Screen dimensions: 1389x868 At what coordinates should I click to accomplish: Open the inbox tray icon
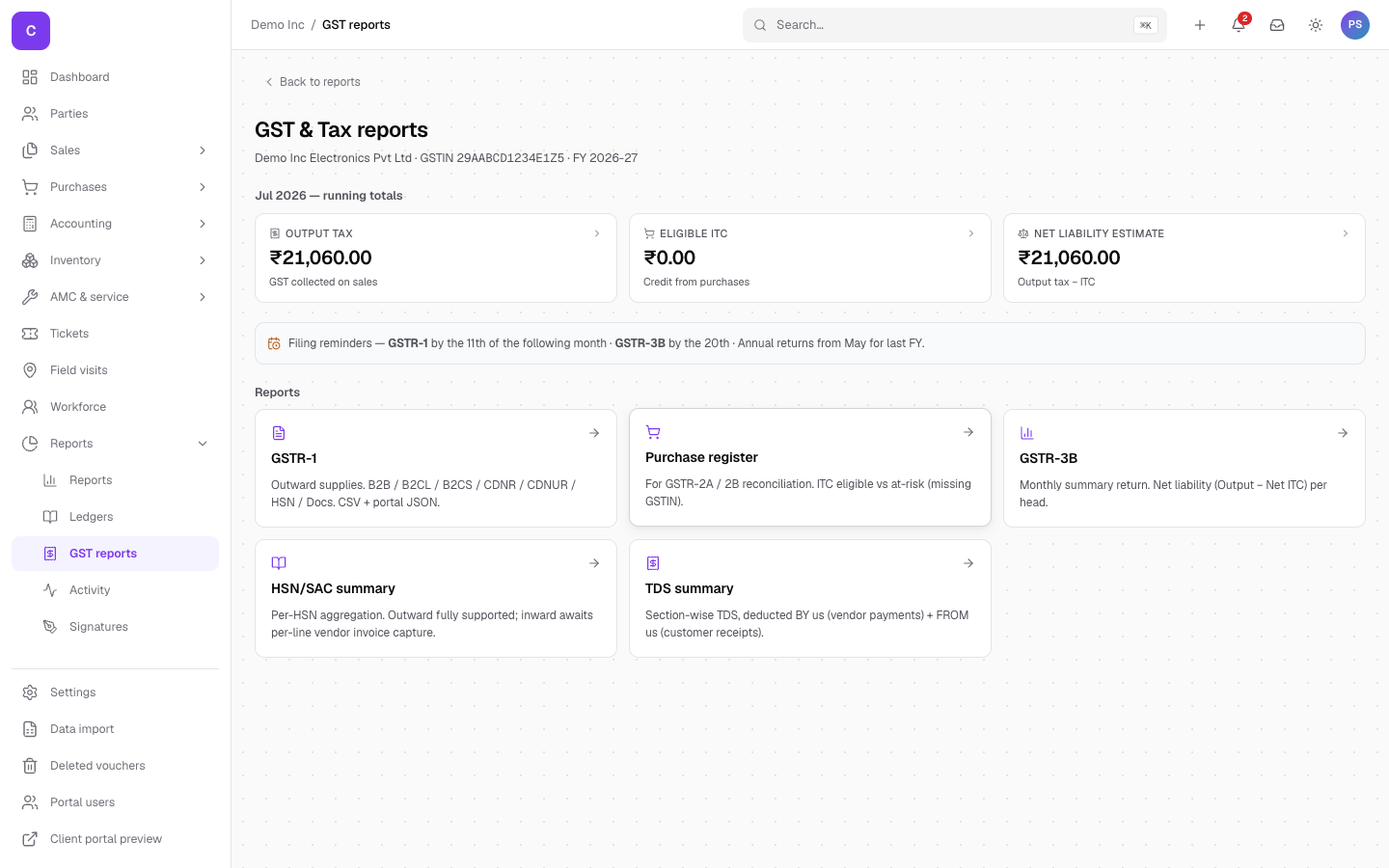click(x=1277, y=25)
